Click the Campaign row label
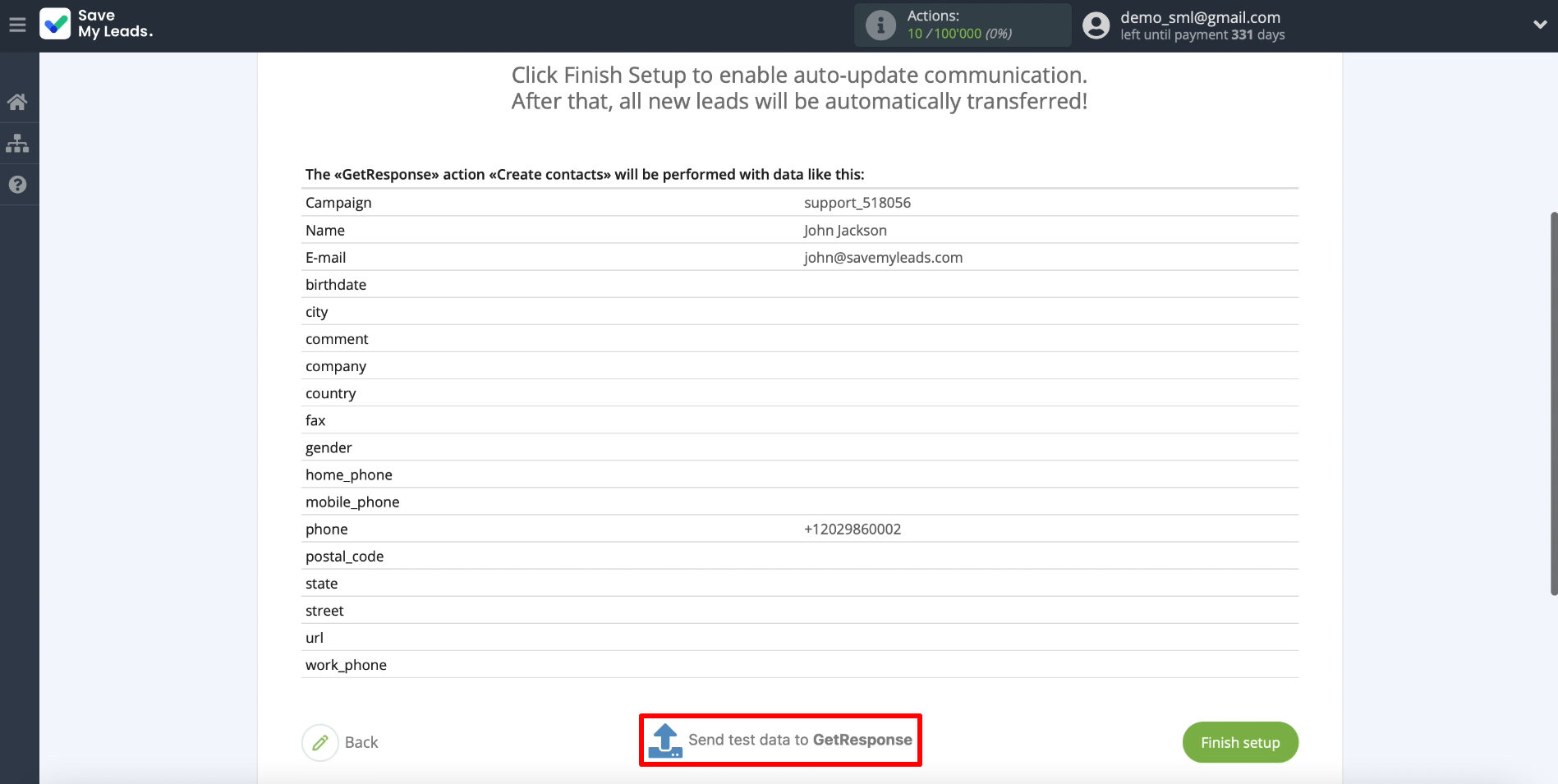 tap(338, 203)
